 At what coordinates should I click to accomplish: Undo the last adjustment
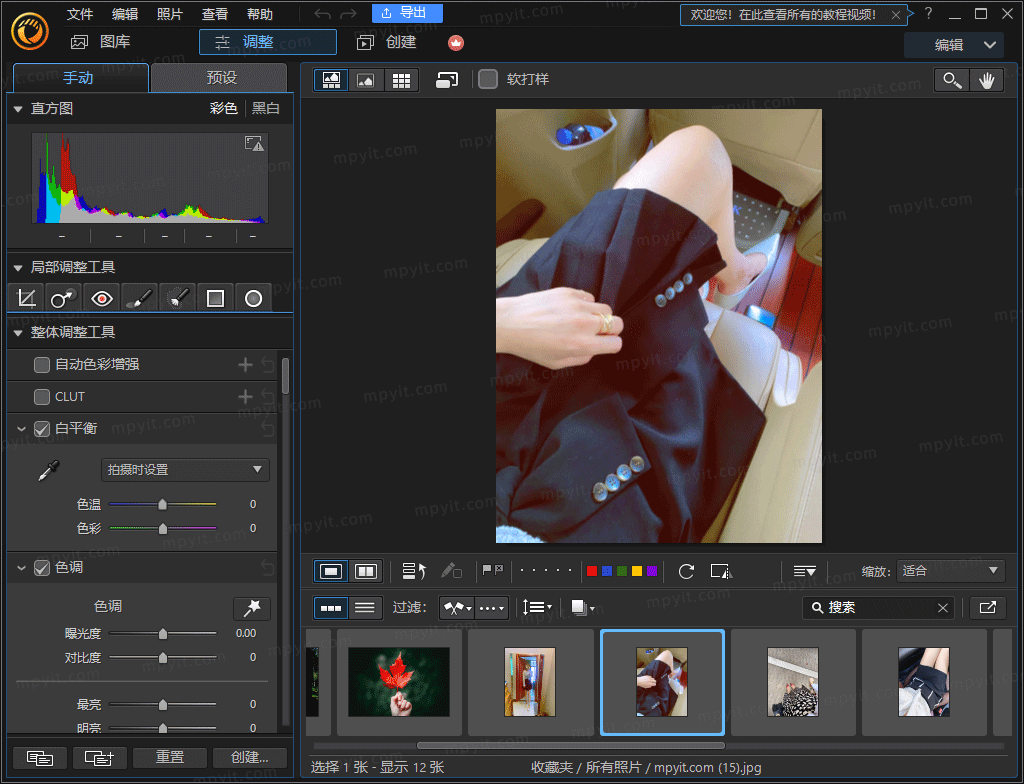click(322, 14)
